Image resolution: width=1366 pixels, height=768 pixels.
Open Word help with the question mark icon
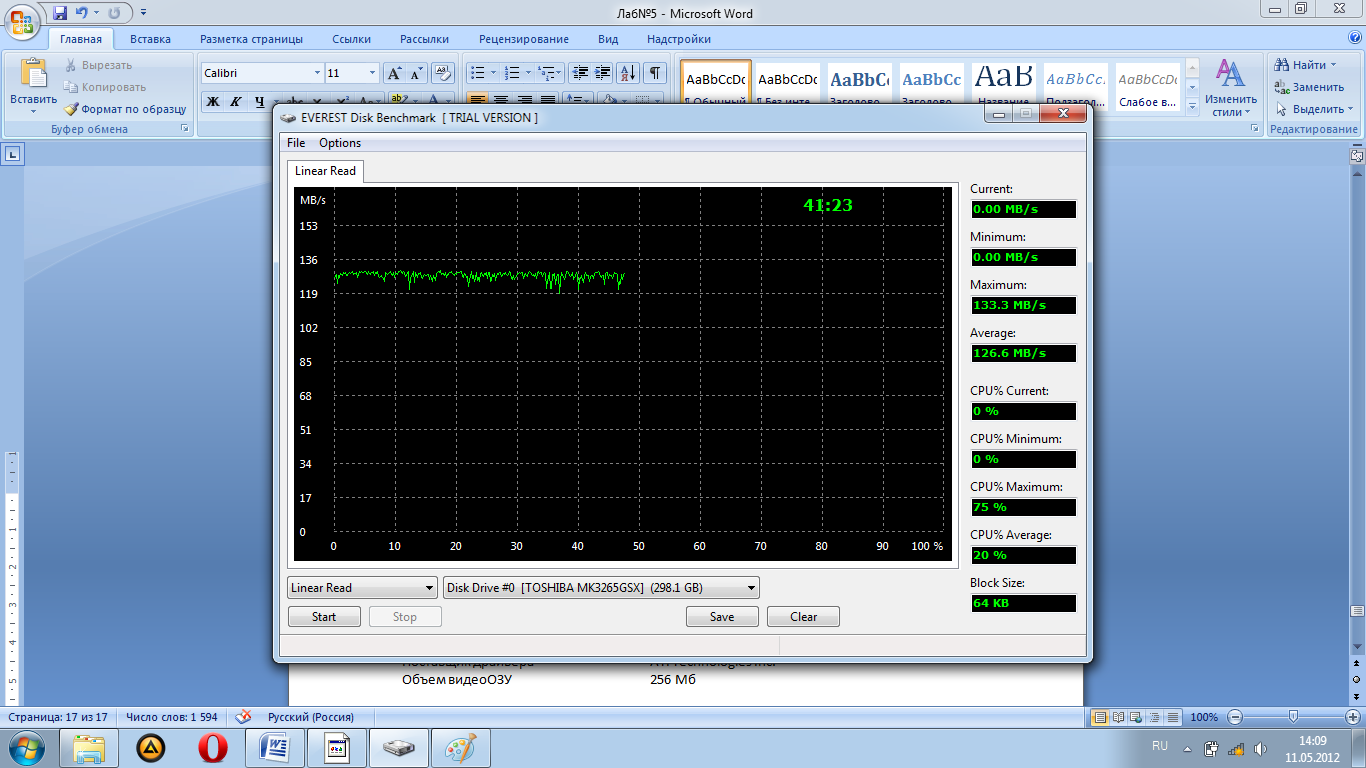[1356, 38]
